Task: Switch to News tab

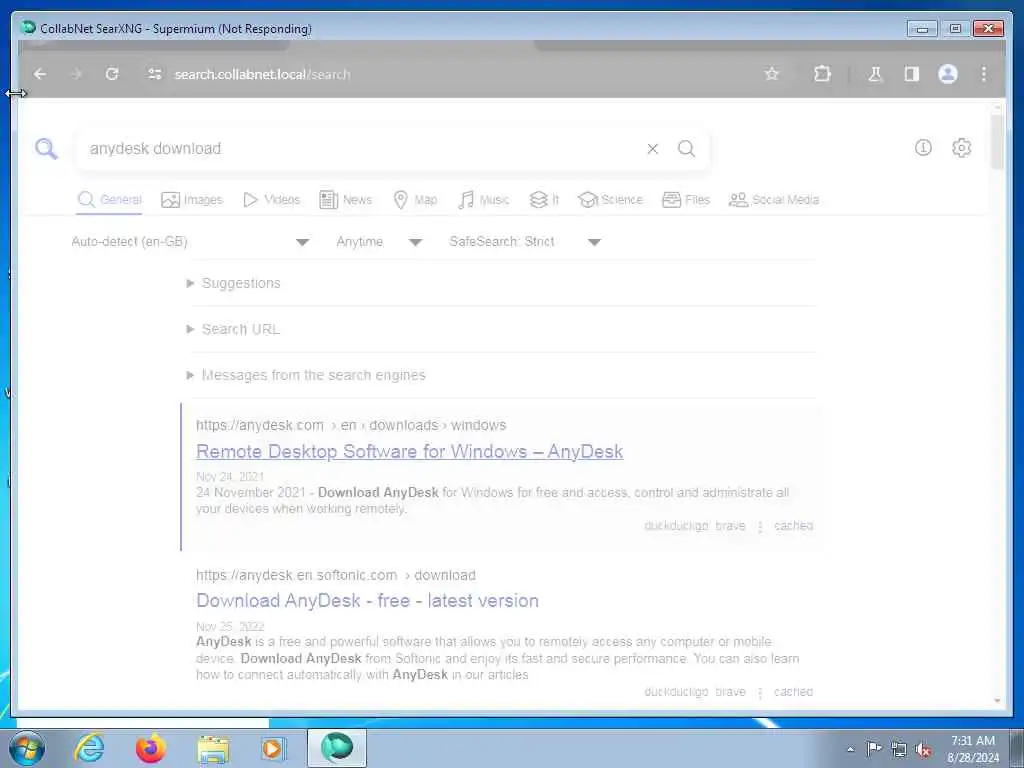Action: [x=345, y=200]
